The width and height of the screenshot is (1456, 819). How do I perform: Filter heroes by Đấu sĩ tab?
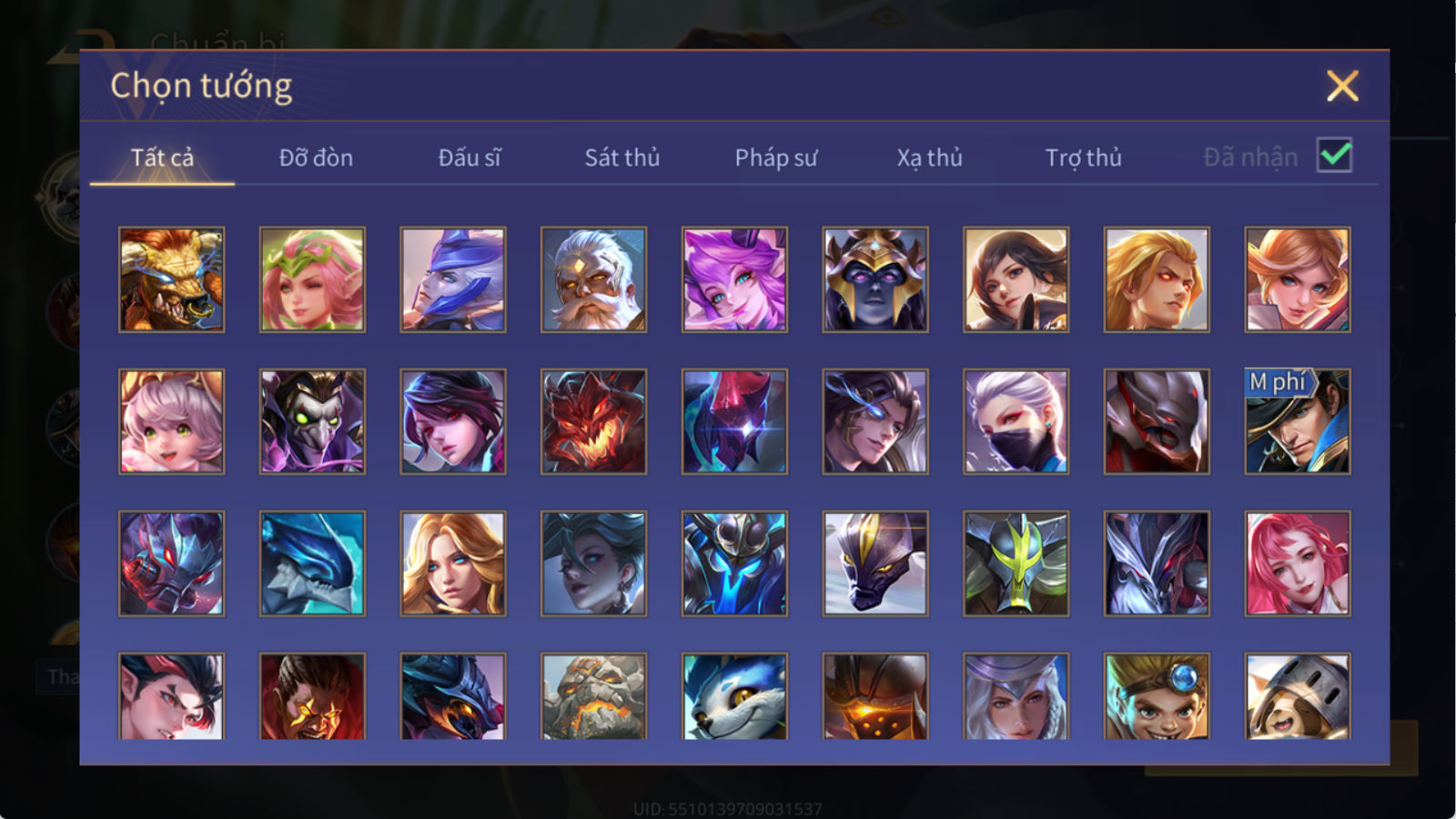coord(470,157)
